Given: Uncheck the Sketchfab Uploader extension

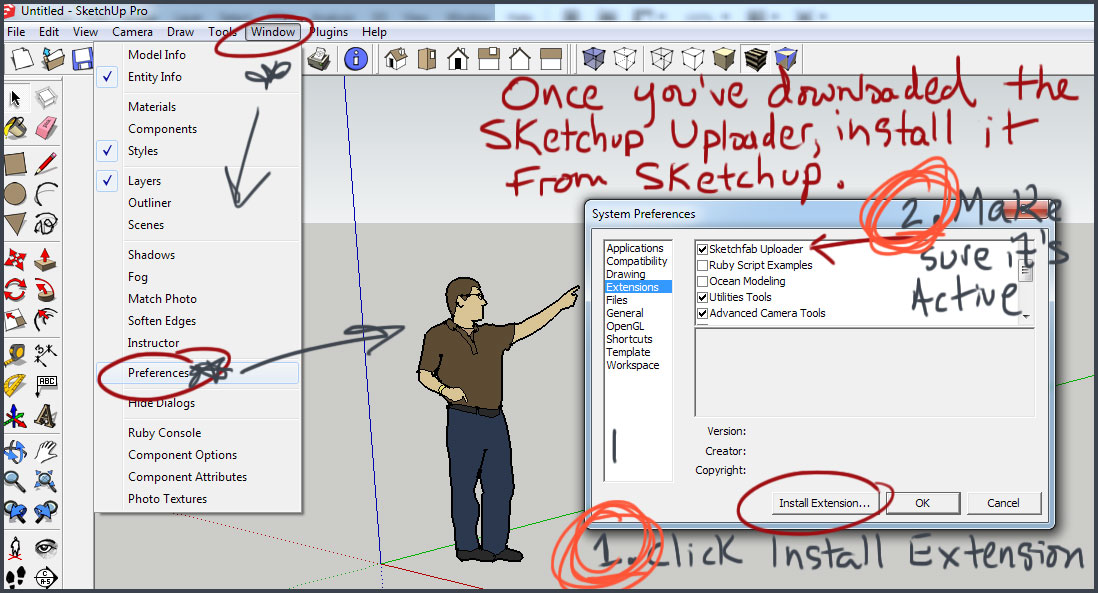Looking at the screenshot, I should coord(703,249).
